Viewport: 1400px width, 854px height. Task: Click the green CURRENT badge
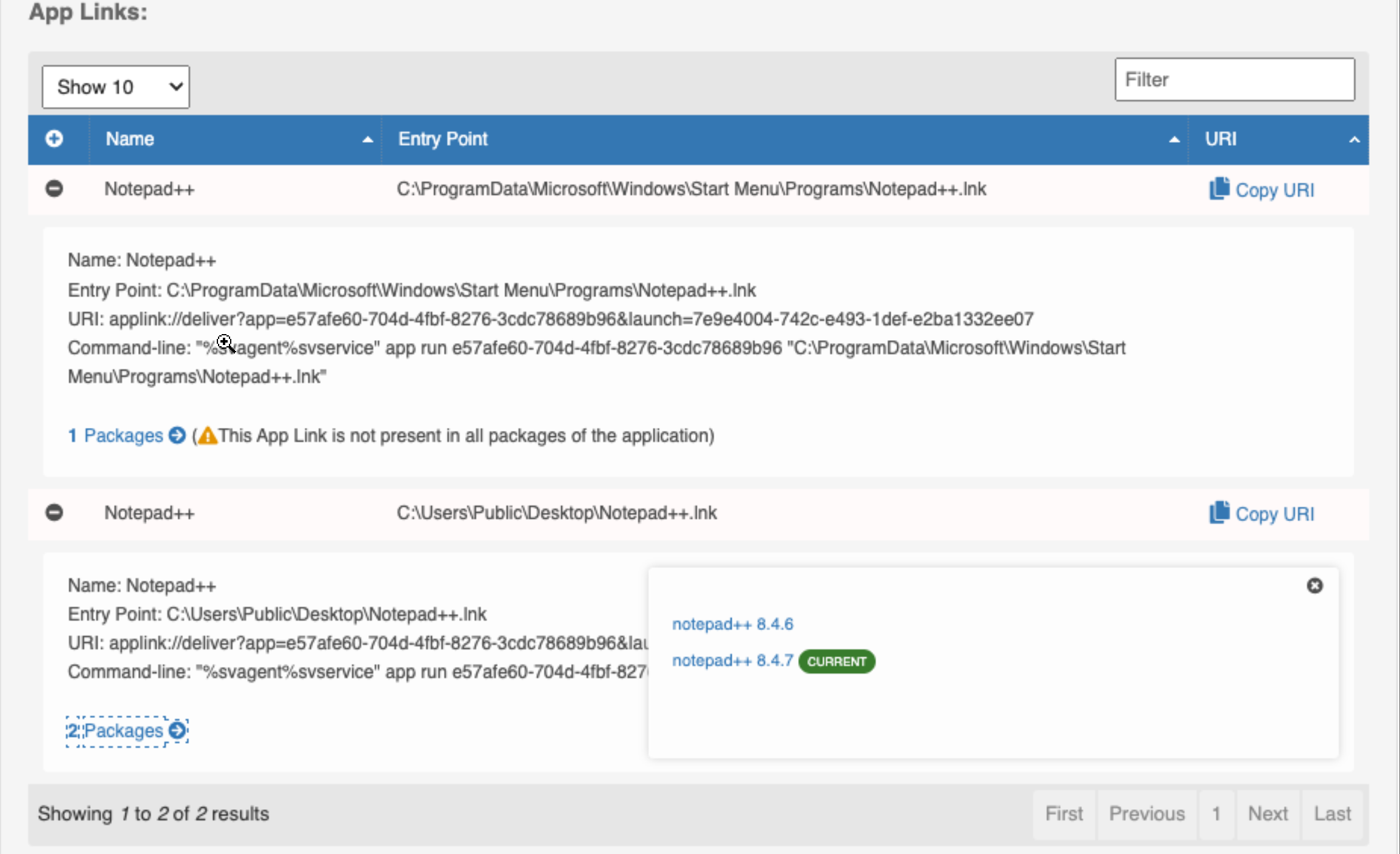(x=837, y=662)
